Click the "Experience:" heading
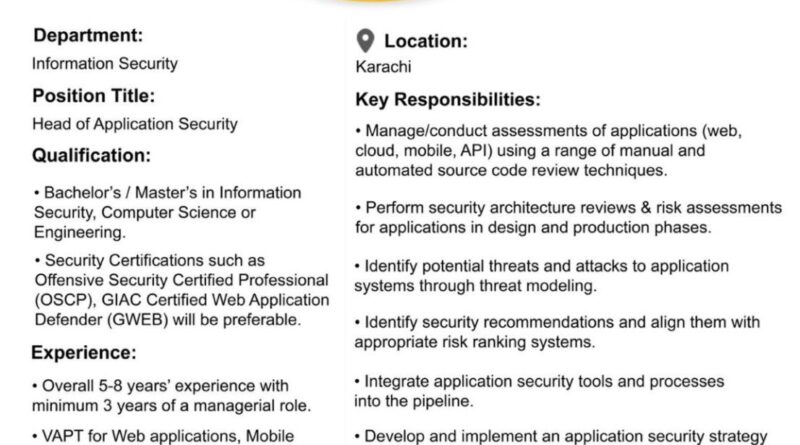 [84, 353]
